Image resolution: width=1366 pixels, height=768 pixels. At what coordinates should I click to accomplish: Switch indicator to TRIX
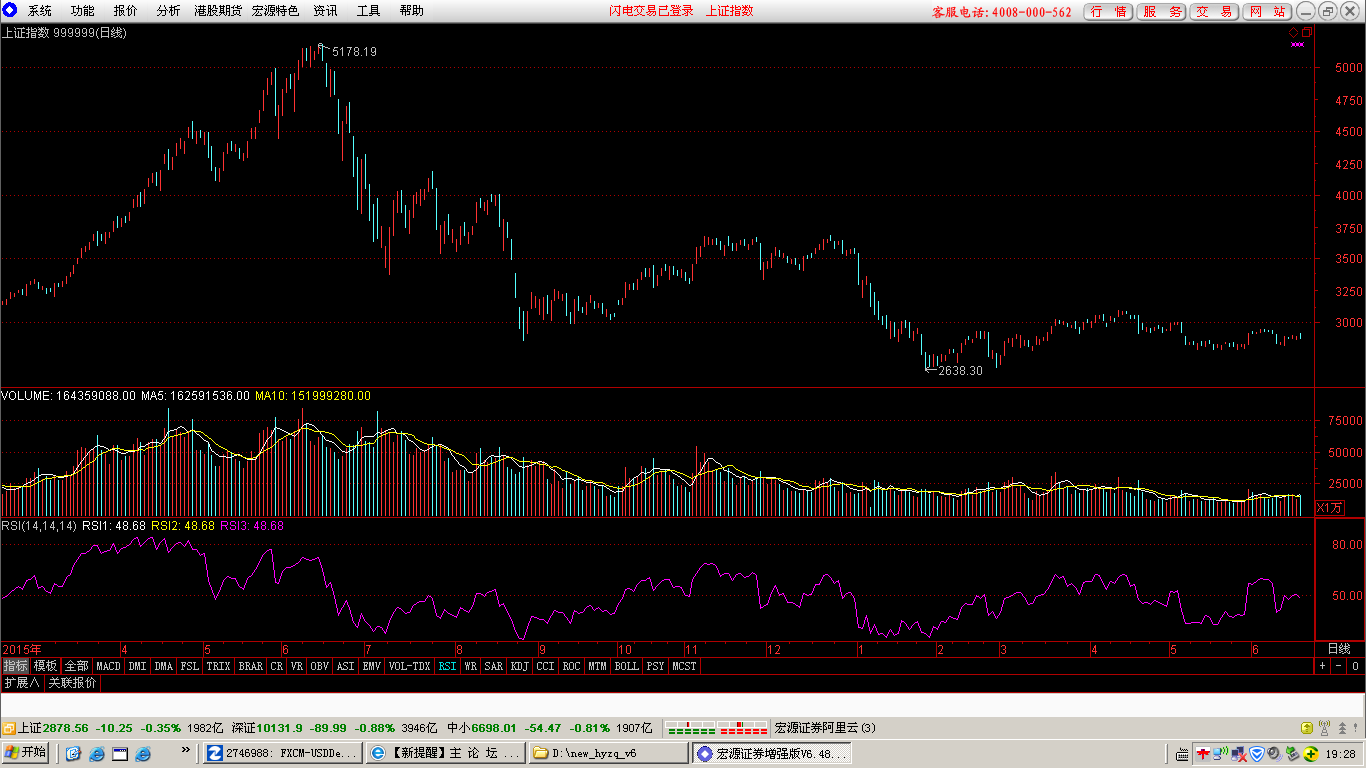click(x=218, y=666)
